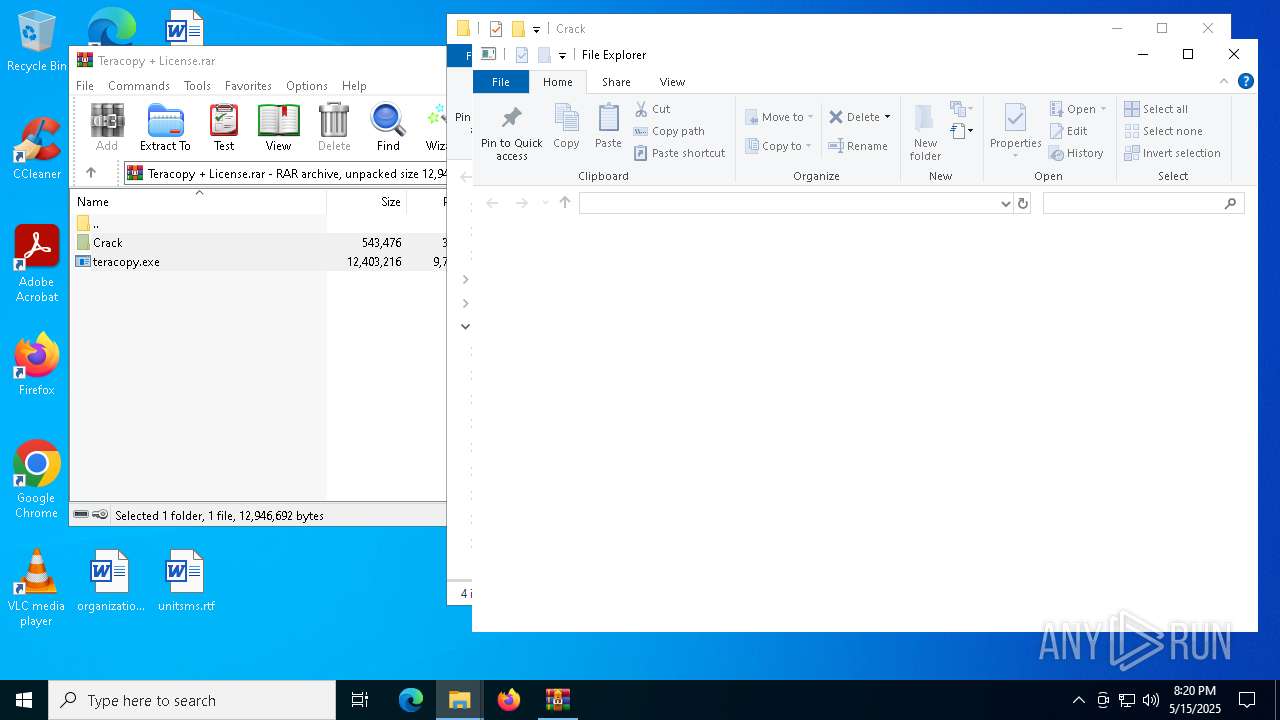Screen dimensions: 1280x720
Task: Click the greyed Add icon in WinRAR
Action: tap(107, 127)
